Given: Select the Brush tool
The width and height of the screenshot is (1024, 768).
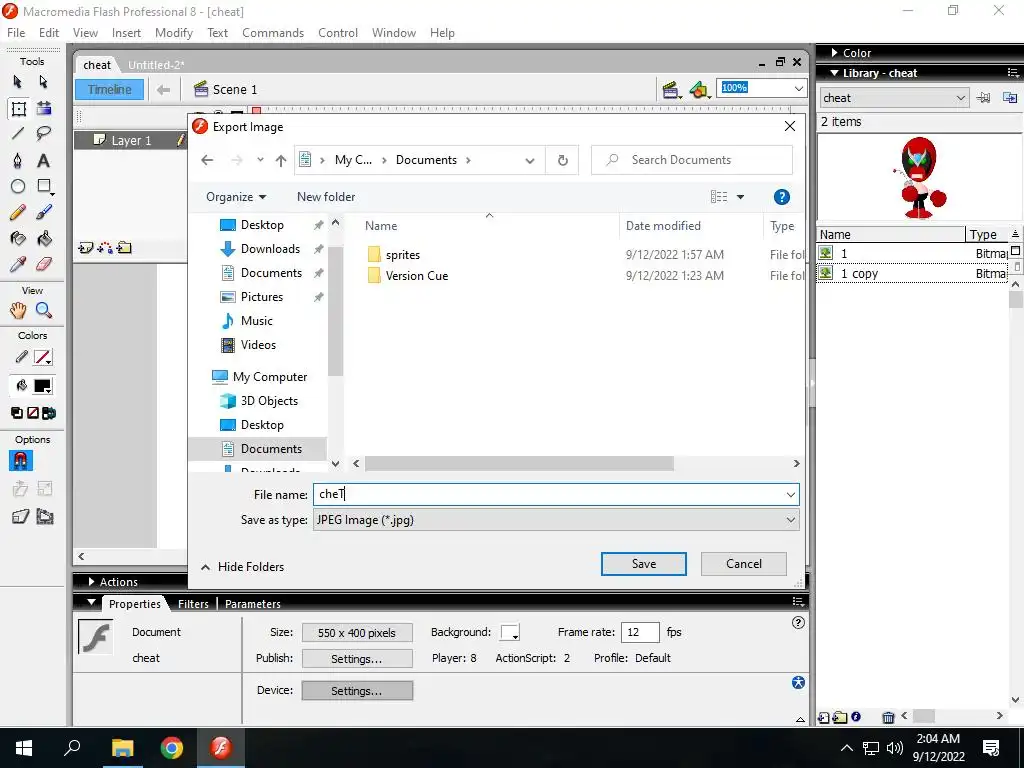Looking at the screenshot, I should [44, 212].
